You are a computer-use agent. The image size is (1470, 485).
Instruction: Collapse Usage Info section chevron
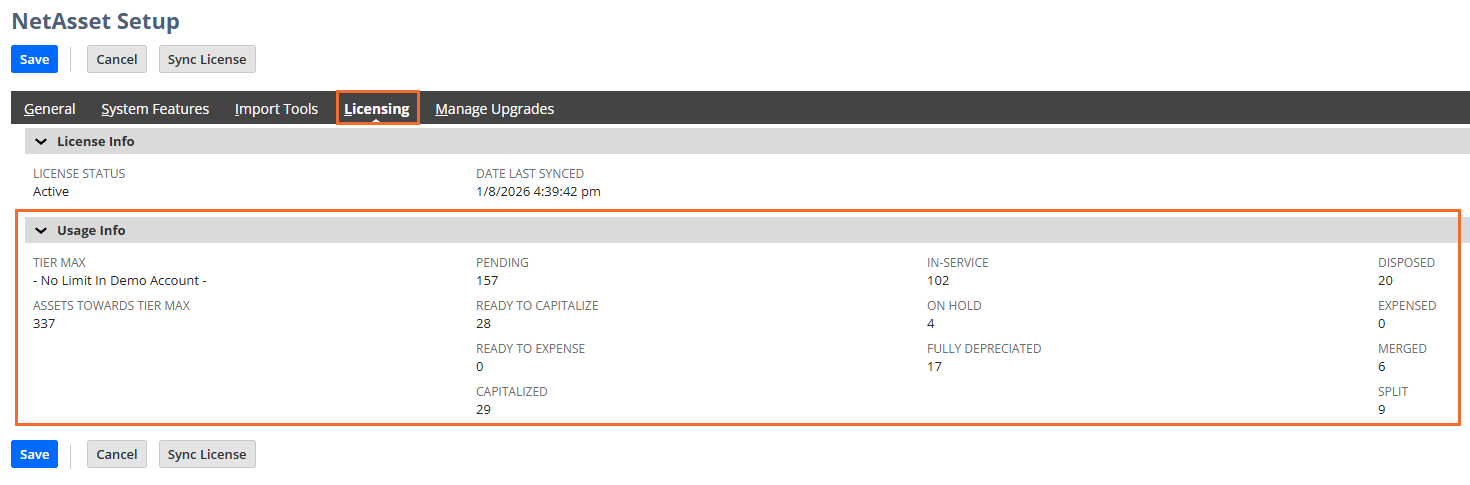(x=41, y=231)
